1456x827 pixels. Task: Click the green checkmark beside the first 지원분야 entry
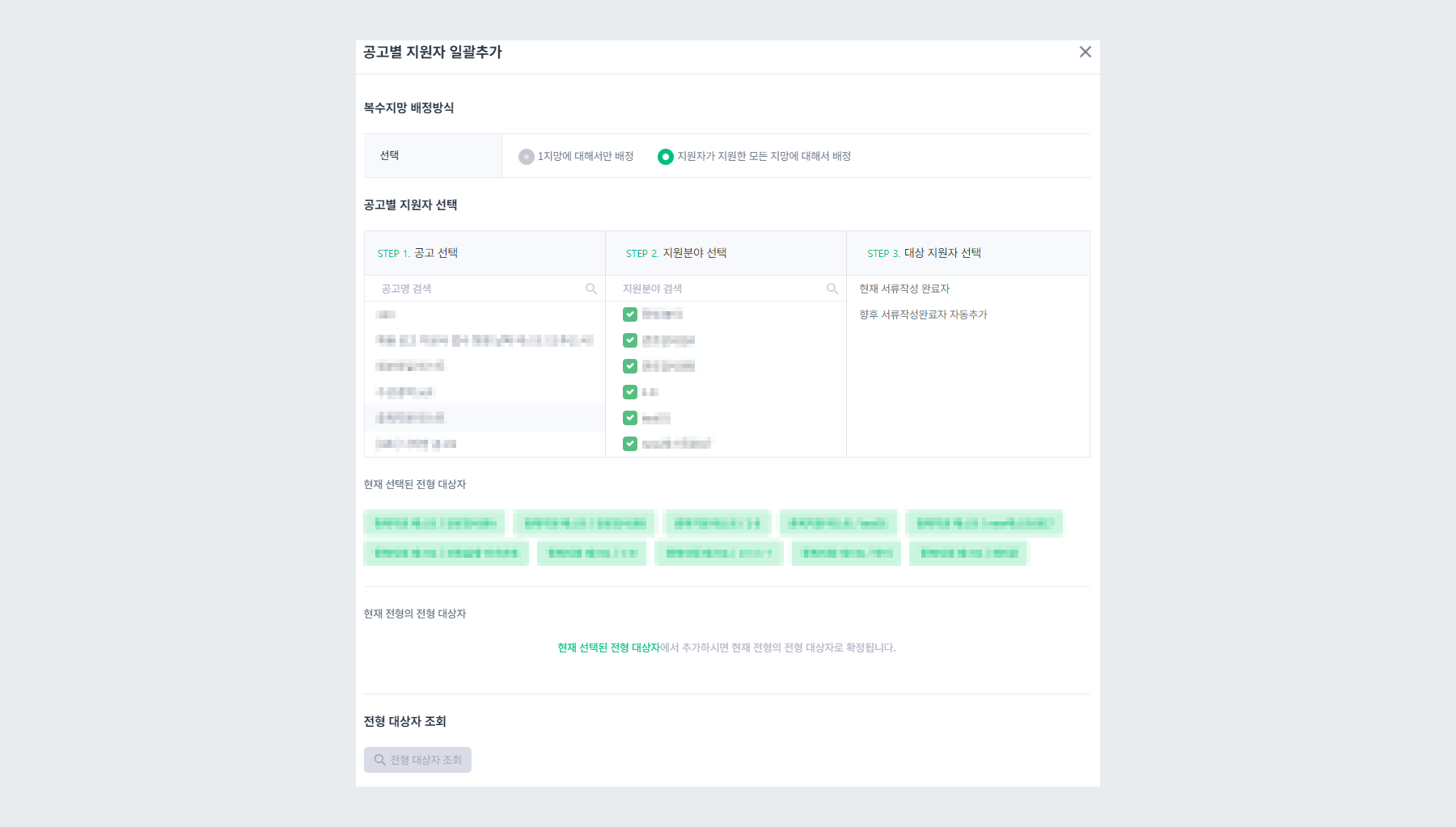[629, 314]
